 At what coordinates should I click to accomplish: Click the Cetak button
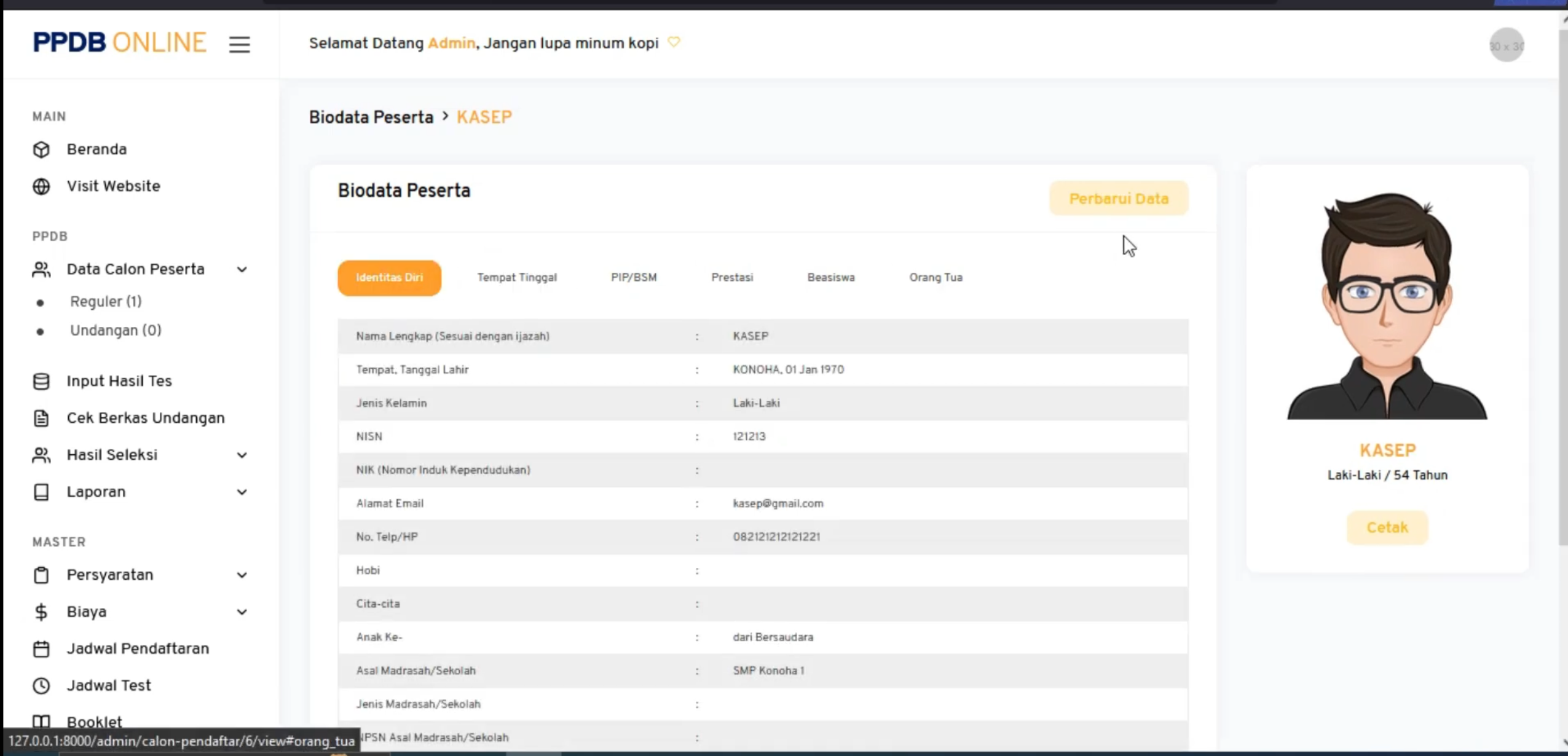click(x=1387, y=527)
